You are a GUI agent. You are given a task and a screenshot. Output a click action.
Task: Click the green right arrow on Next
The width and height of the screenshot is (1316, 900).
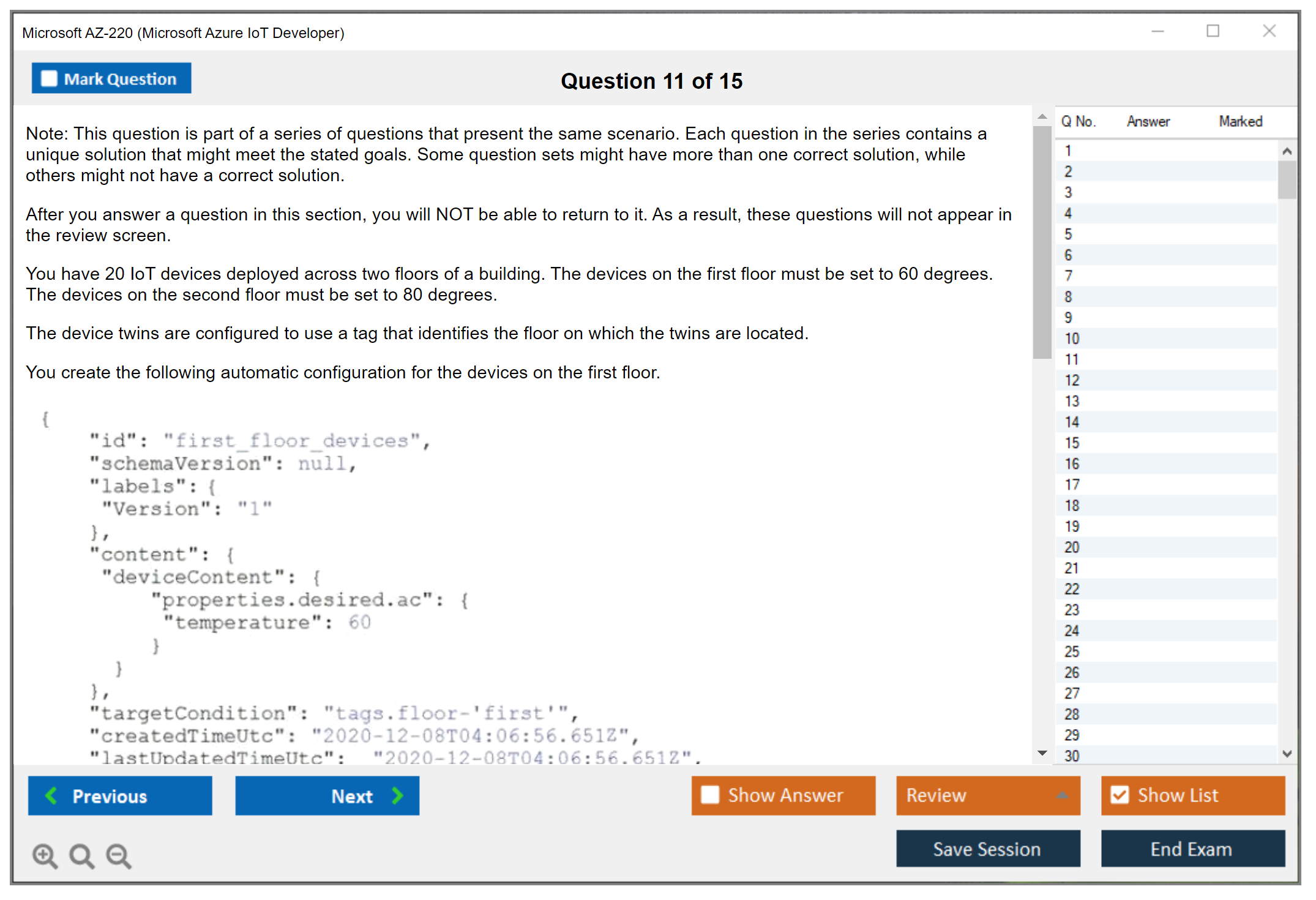[398, 795]
